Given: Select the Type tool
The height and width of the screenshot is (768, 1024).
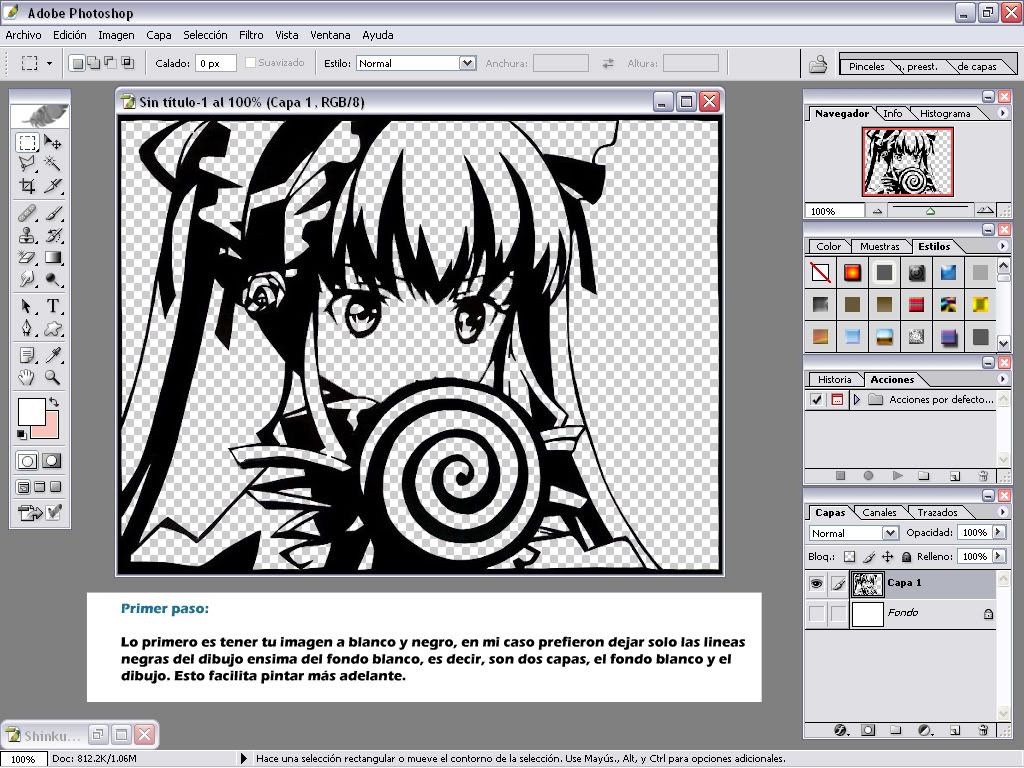Looking at the screenshot, I should coord(53,306).
